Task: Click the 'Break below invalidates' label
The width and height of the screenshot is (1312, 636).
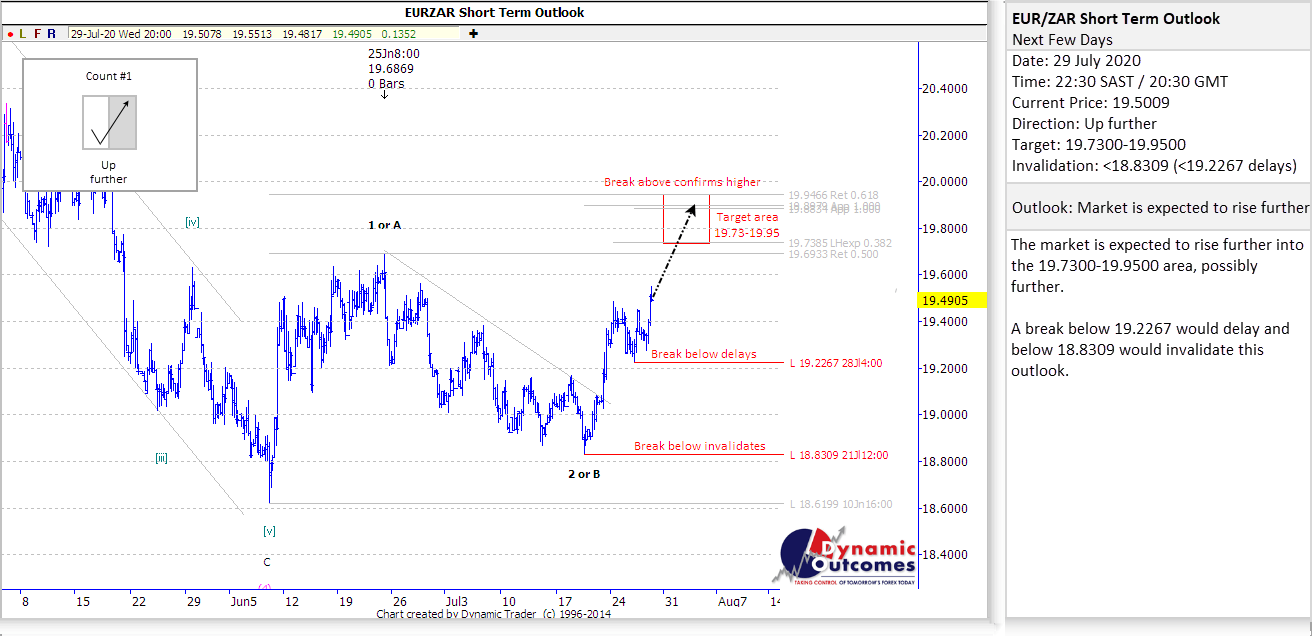Action: pyautogui.click(x=700, y=446)
